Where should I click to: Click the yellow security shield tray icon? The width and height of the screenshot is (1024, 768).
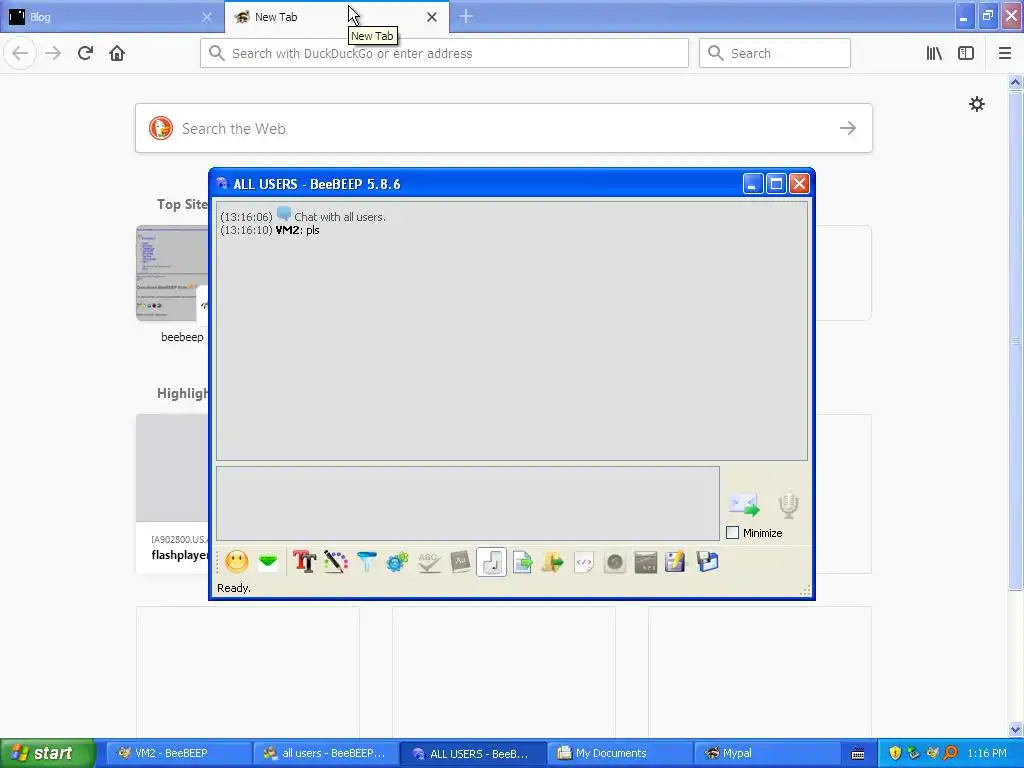click(895, 753)
